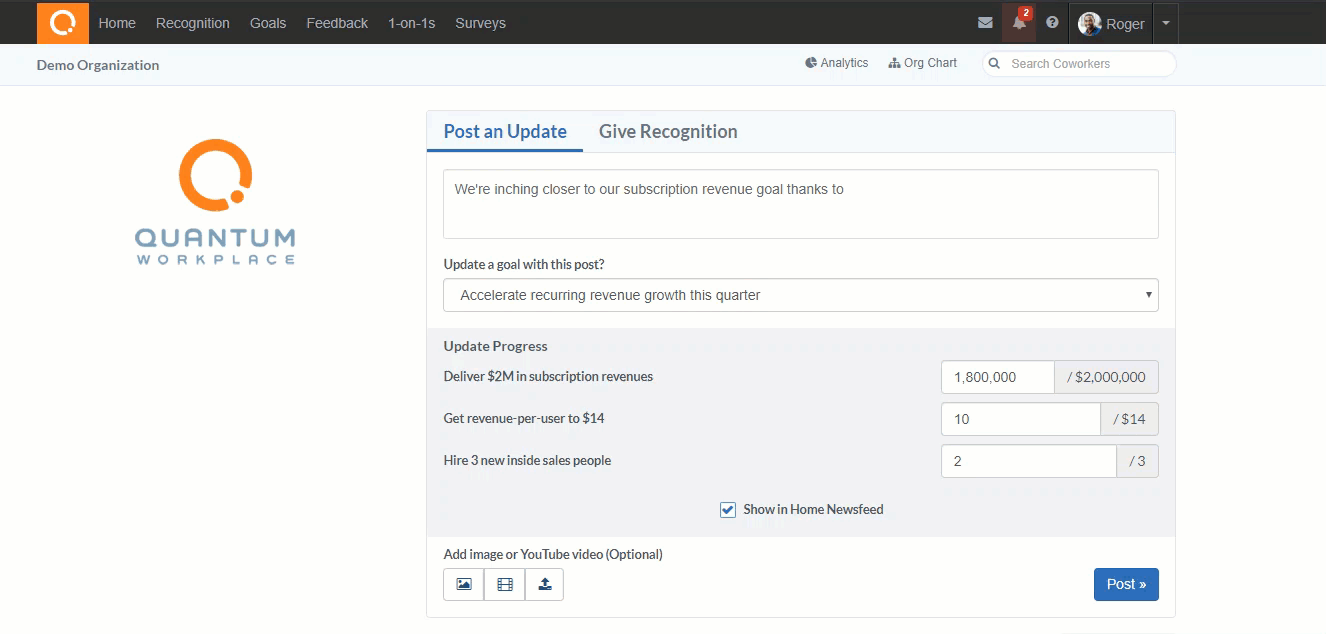This screenshot has width=1326, height=634.
Task: Click the Analytics pie chart link
Action: (837, 63)
